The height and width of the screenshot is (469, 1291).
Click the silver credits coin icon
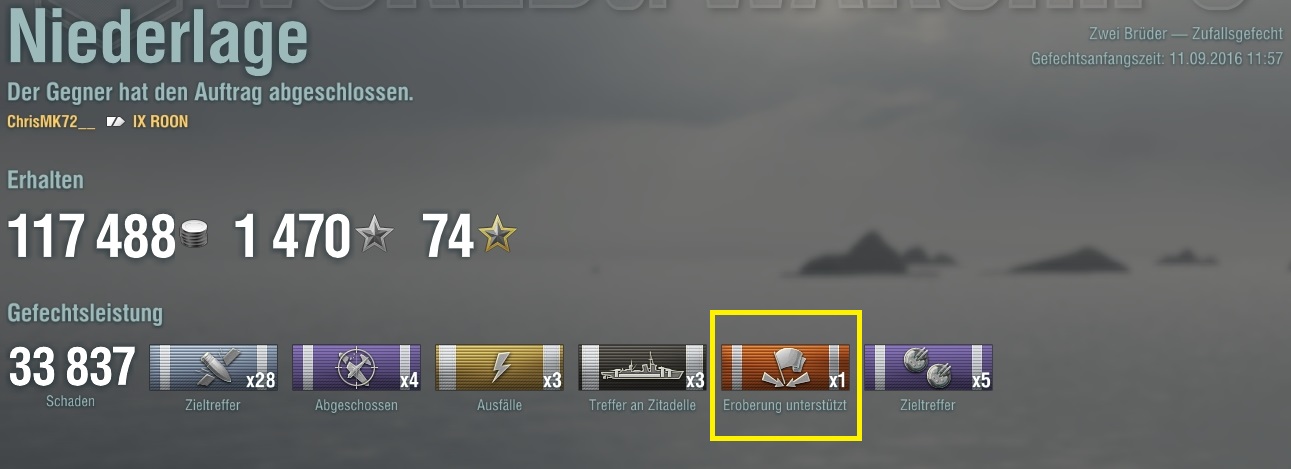pos(197,238)
